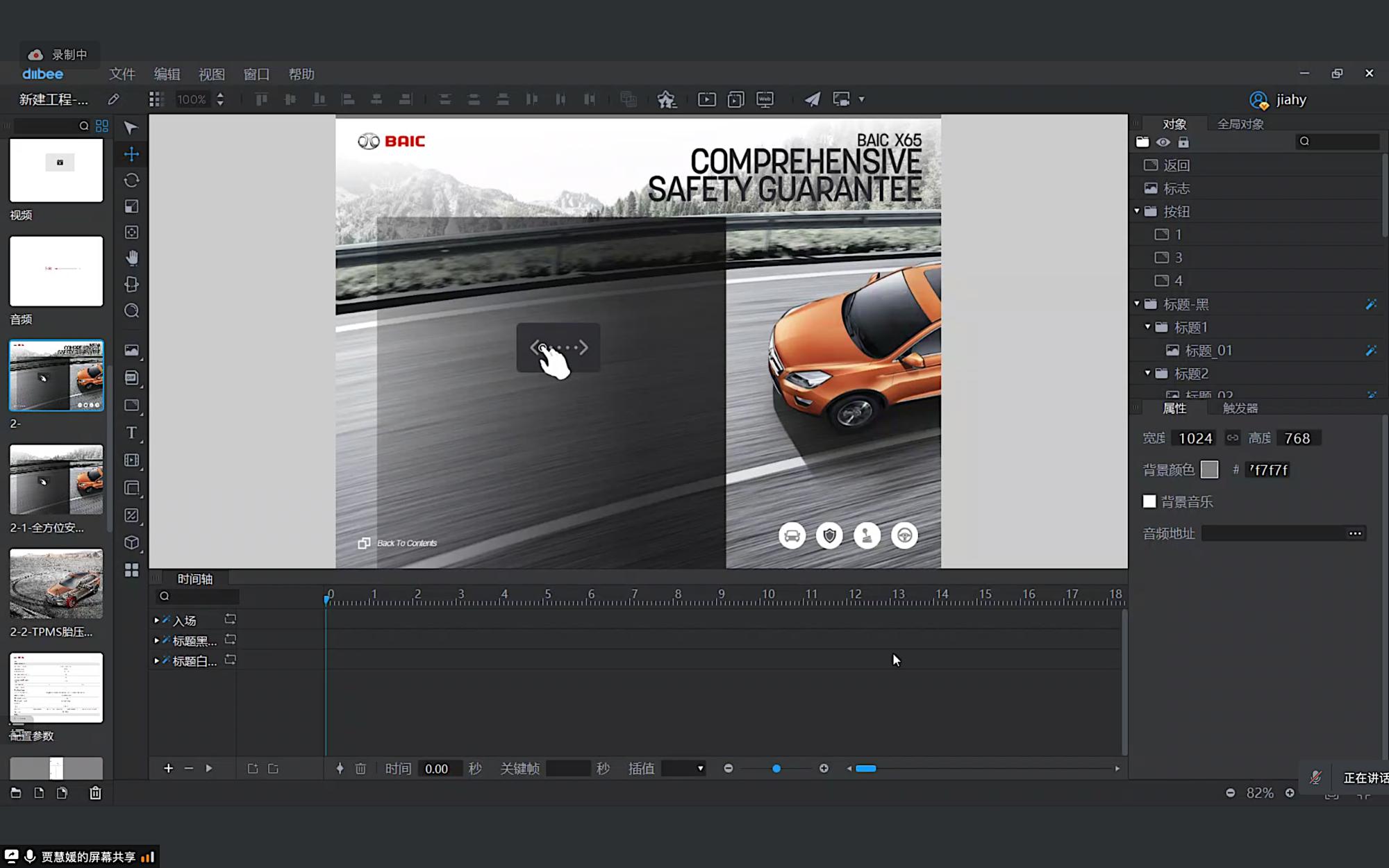Viewport: 1389px width, 868px height.
Task: Click the audio address browse button
Action: click(1354, 533)
